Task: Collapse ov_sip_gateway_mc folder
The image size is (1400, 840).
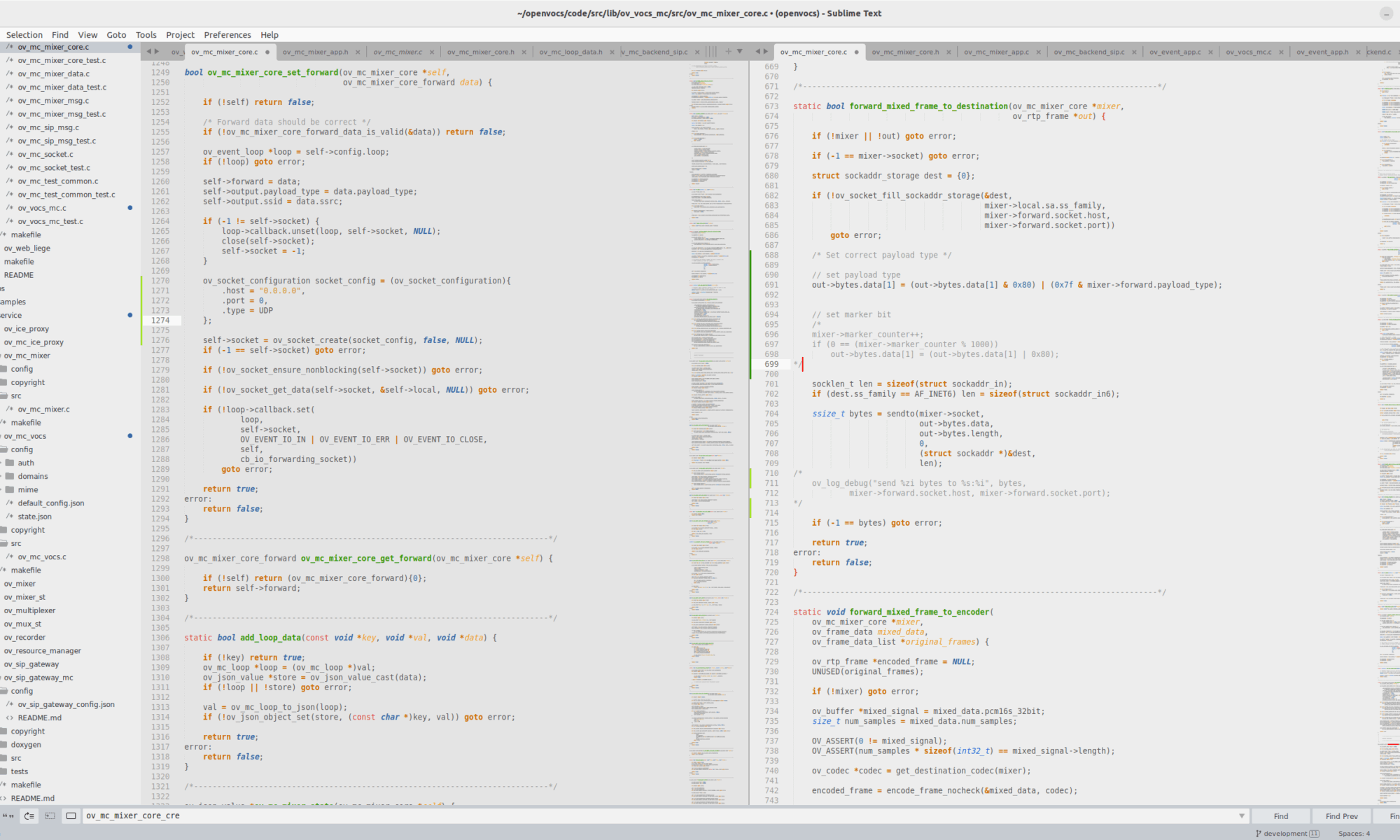Action: [38, 678]
